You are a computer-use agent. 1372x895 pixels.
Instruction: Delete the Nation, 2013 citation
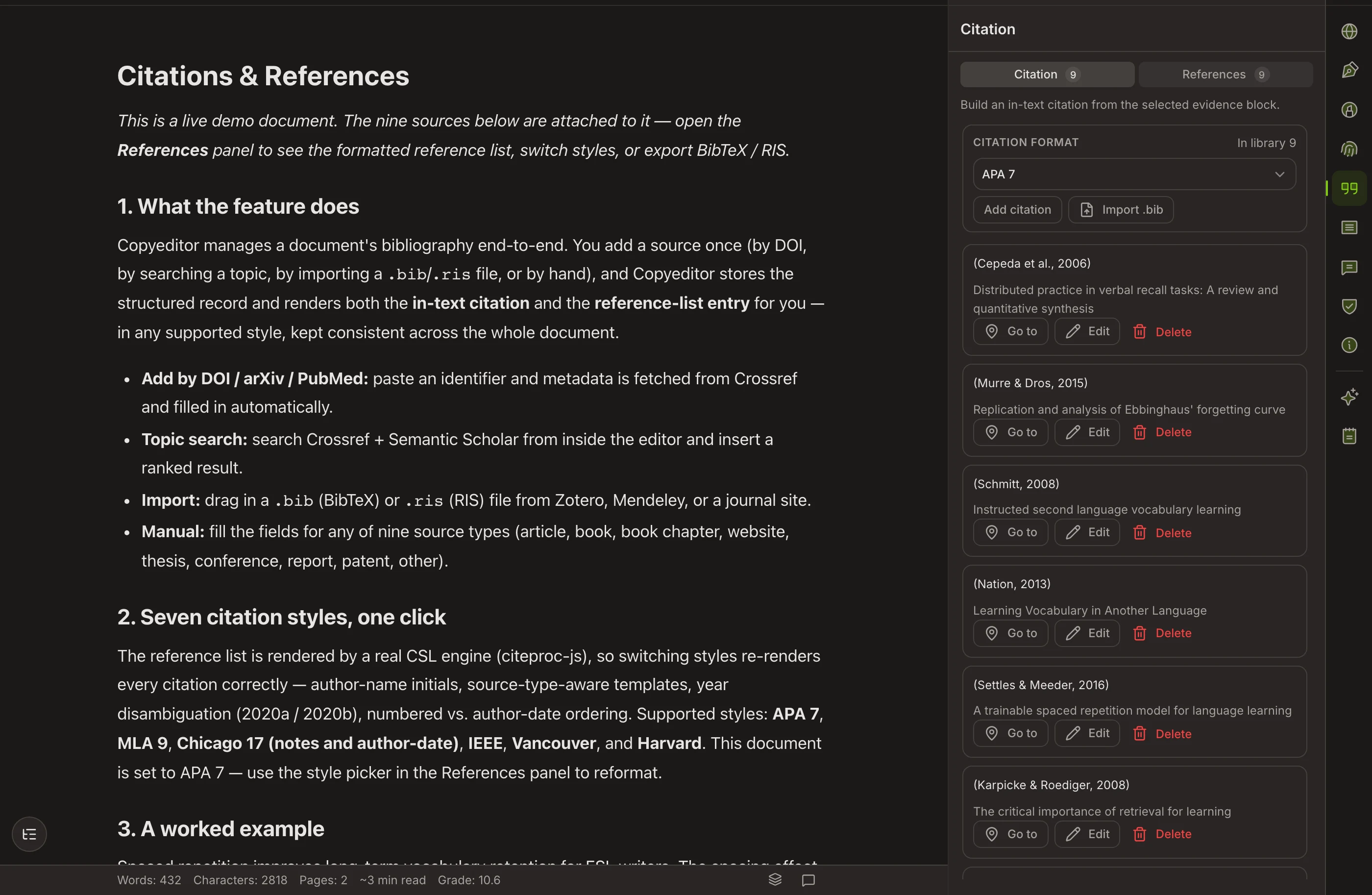coord(1162,633)
